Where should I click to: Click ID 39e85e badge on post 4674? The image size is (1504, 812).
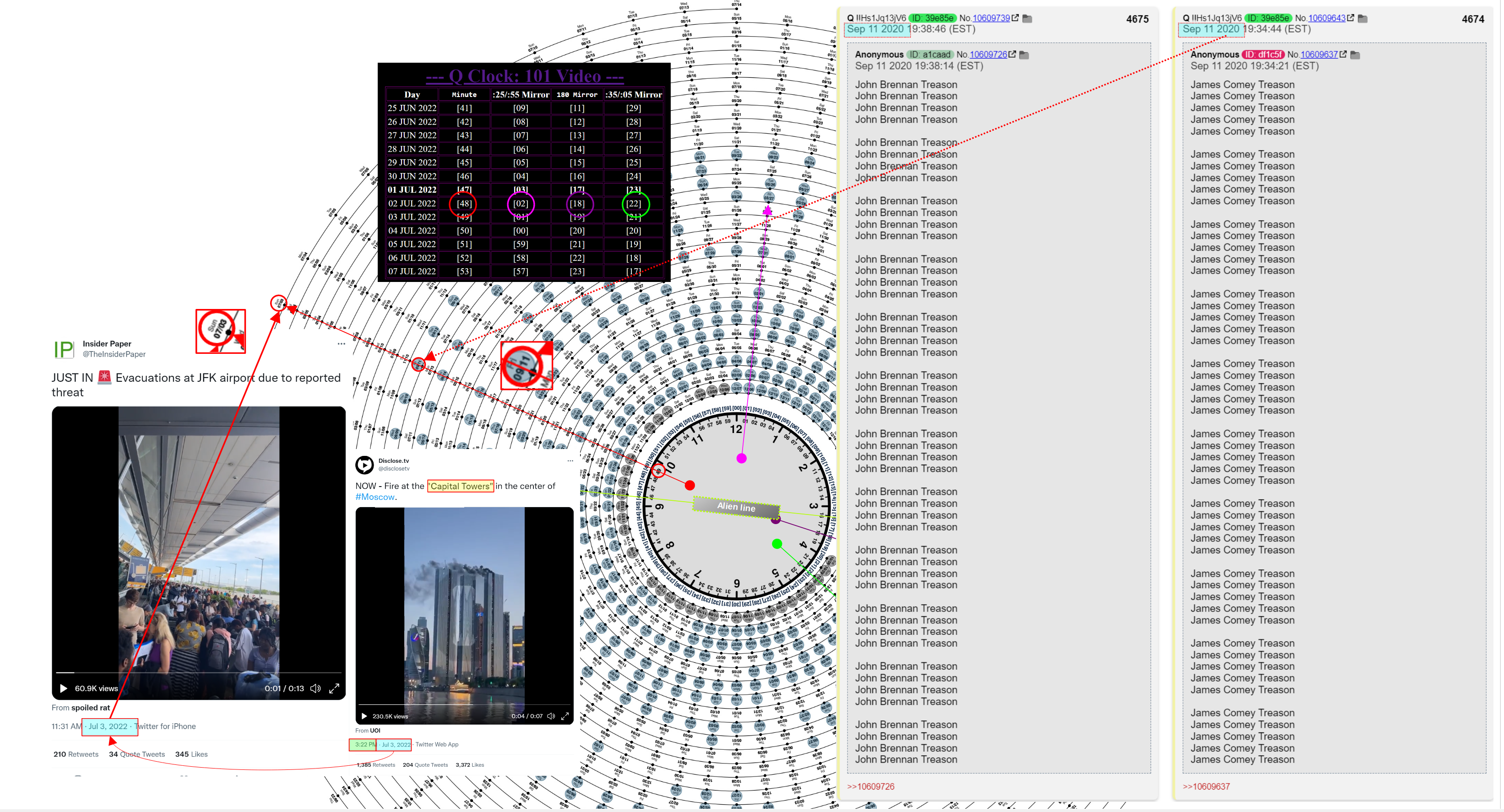1268,18
